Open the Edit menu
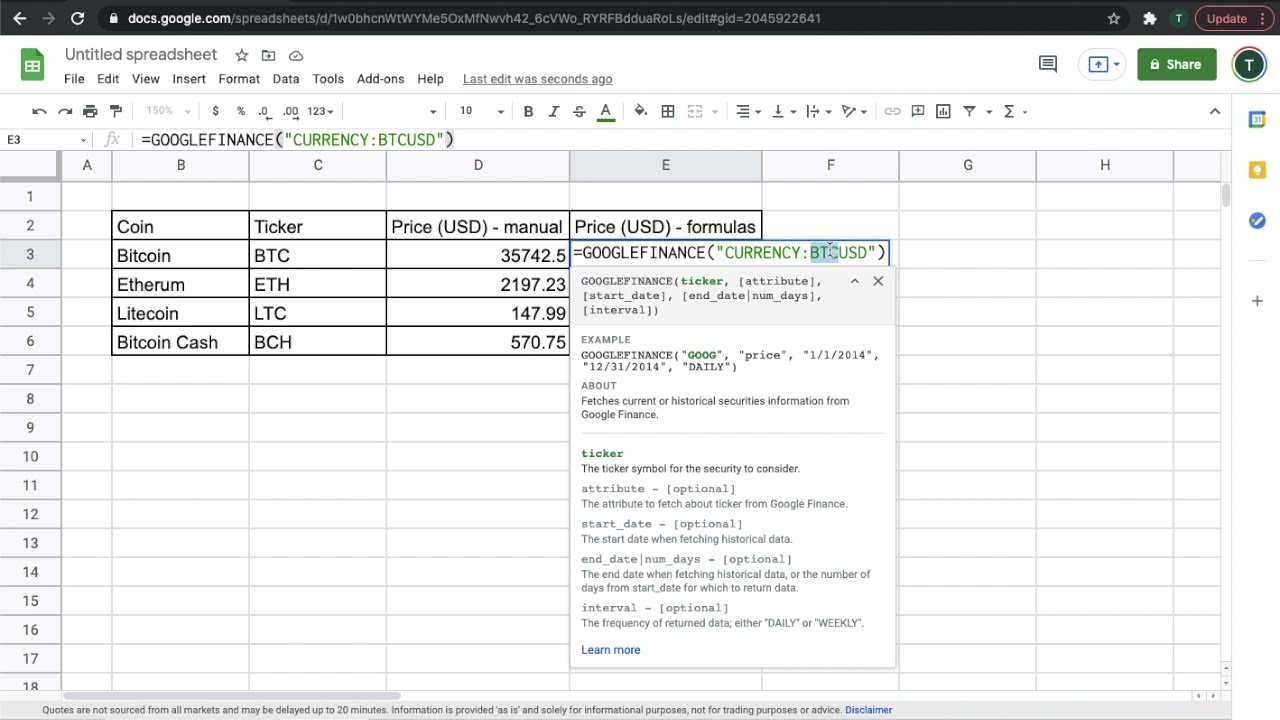The width and height of the screenshot is (1280, 720). pyautogui.click(x=108, y=79)
